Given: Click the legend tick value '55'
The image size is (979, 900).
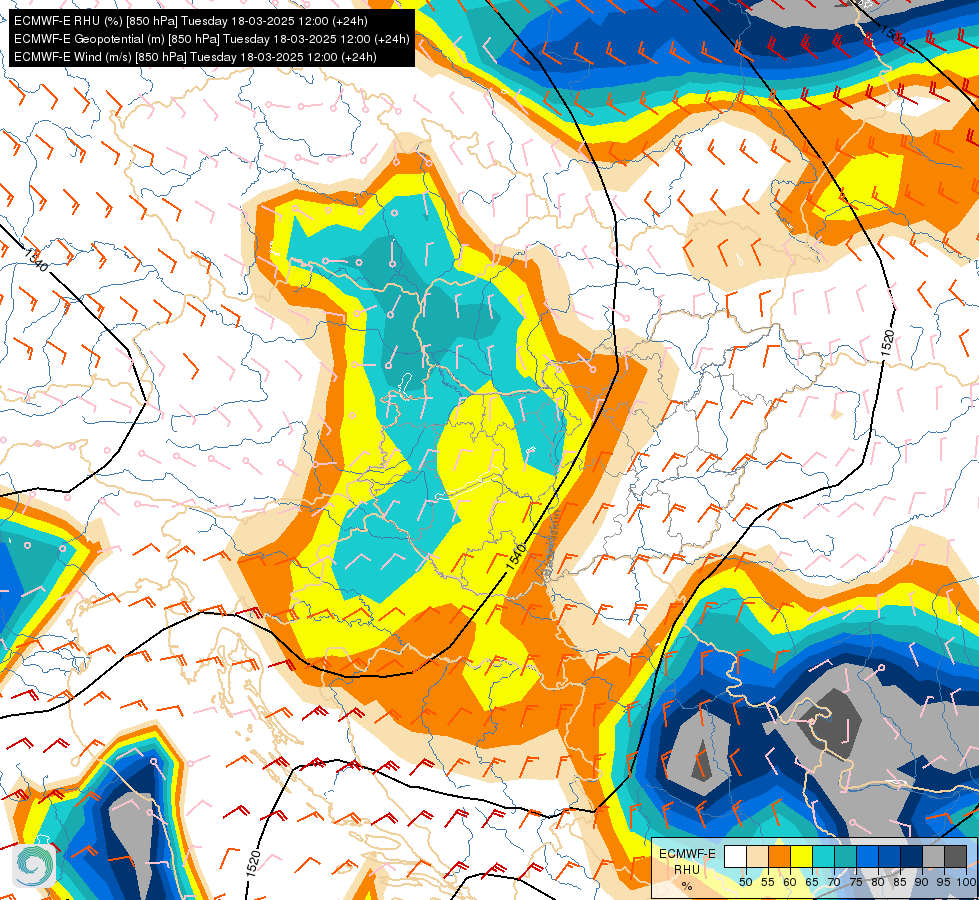Looking at the screenshot, I should tap(768, 882).
